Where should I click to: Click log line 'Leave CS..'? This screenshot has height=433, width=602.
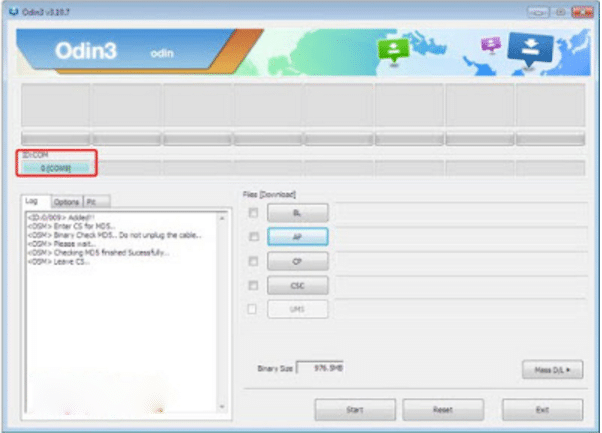59,262
